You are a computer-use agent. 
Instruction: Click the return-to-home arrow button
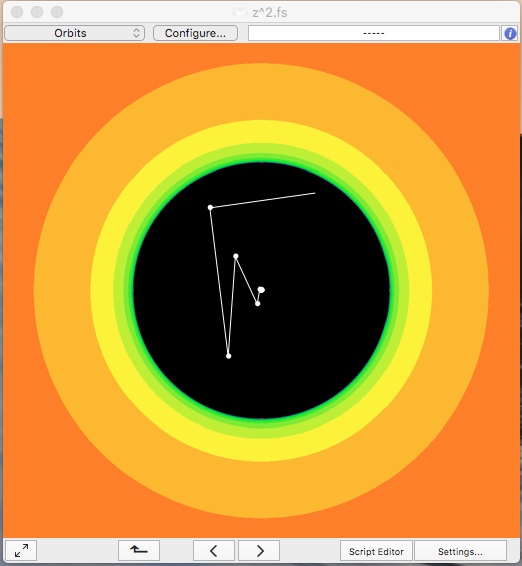pyautogui.click(x=139, y=550)
